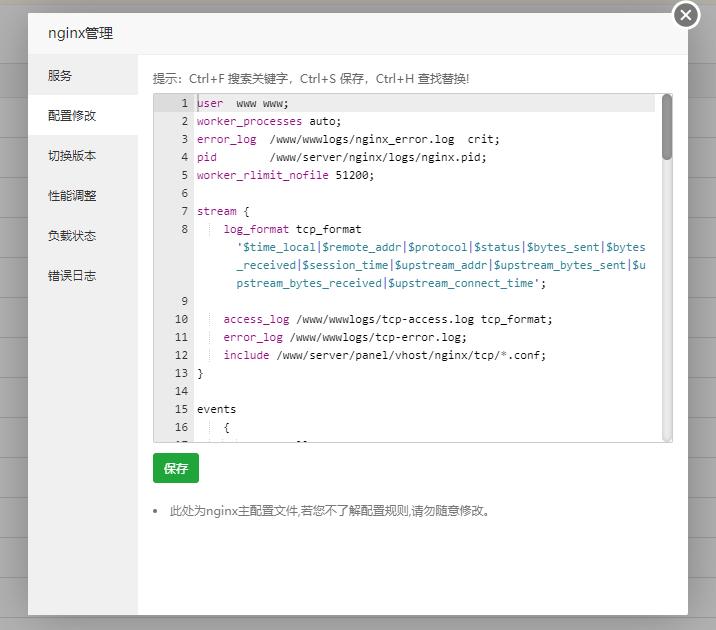Open the 服务 tab
The width and height of the screenshot is (716, 630).
tap(61, 76)
